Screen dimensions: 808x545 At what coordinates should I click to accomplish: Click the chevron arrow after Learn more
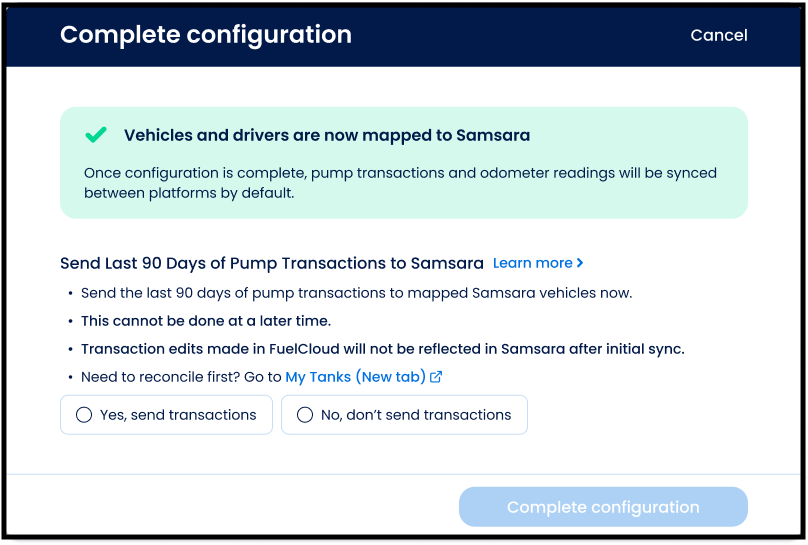[580, 263]
